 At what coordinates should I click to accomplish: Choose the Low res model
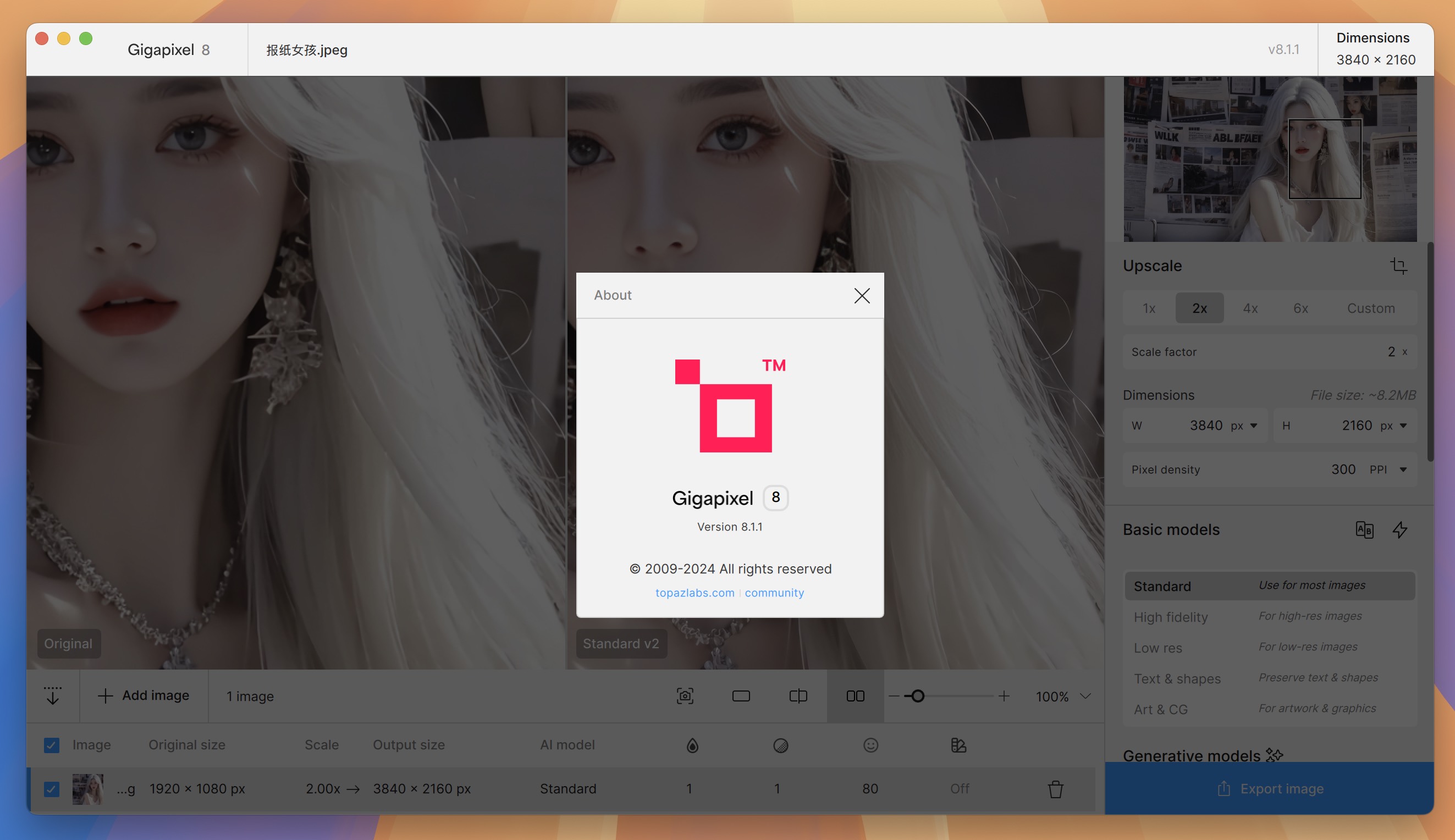point(1269,647)
